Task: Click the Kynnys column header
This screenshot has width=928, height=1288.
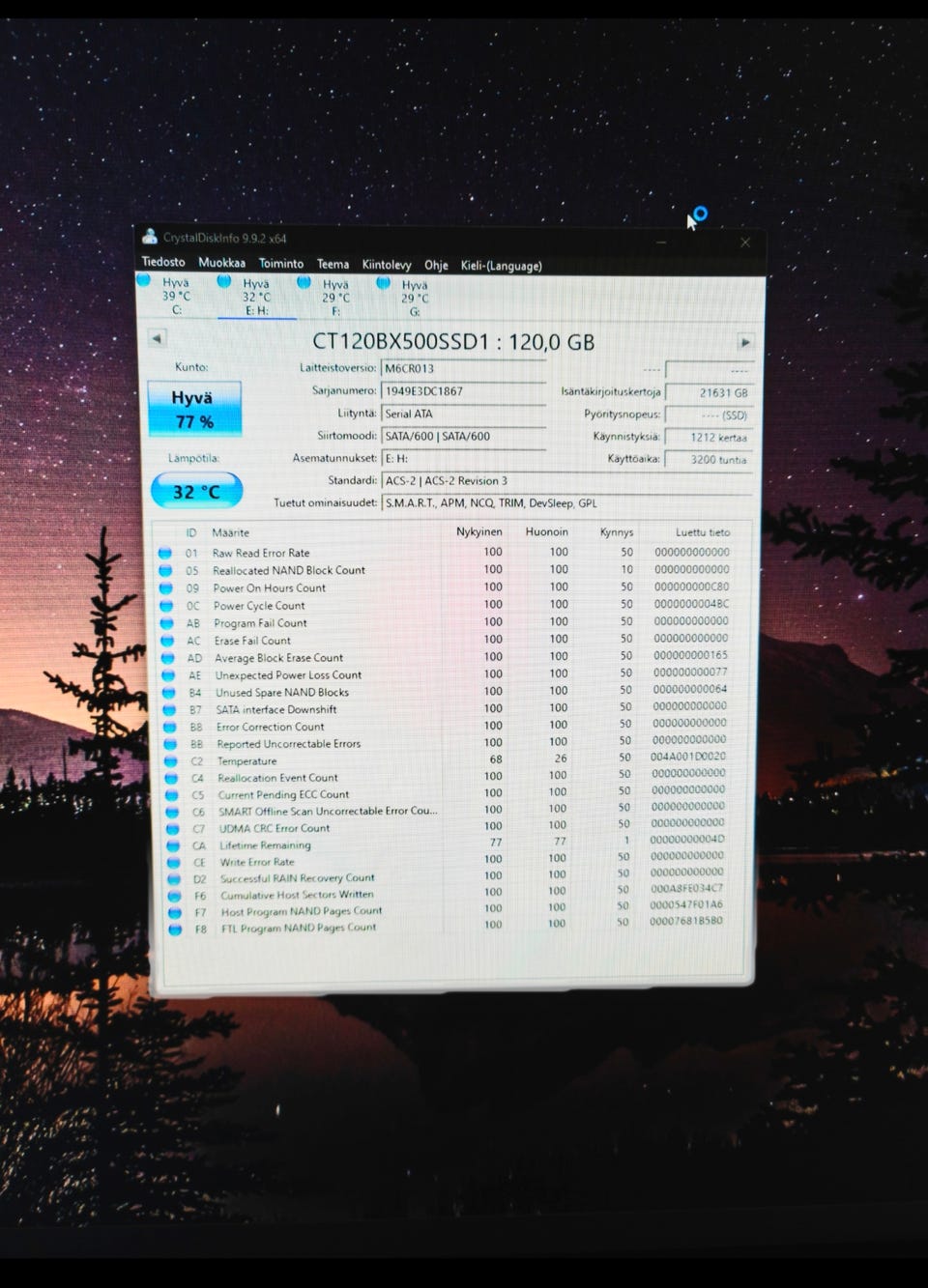Action: tap(617, 531)
